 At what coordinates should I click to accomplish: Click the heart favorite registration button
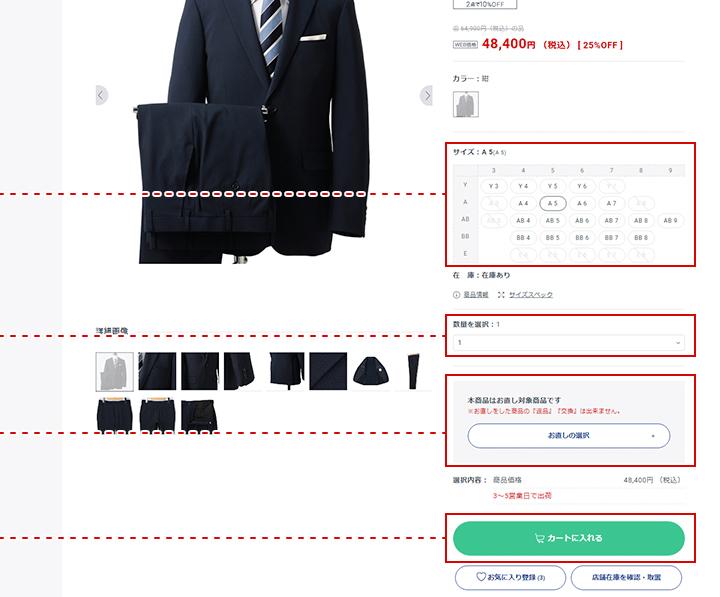coord(510,577)
